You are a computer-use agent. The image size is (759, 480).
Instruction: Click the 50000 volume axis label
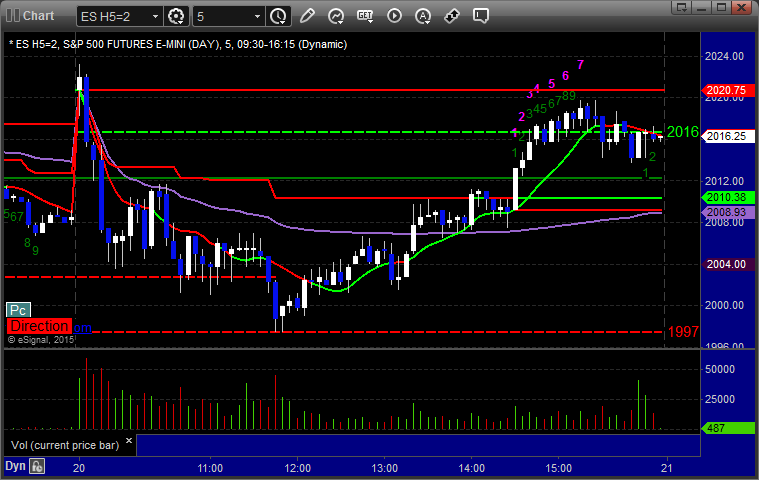click(720, 369)
